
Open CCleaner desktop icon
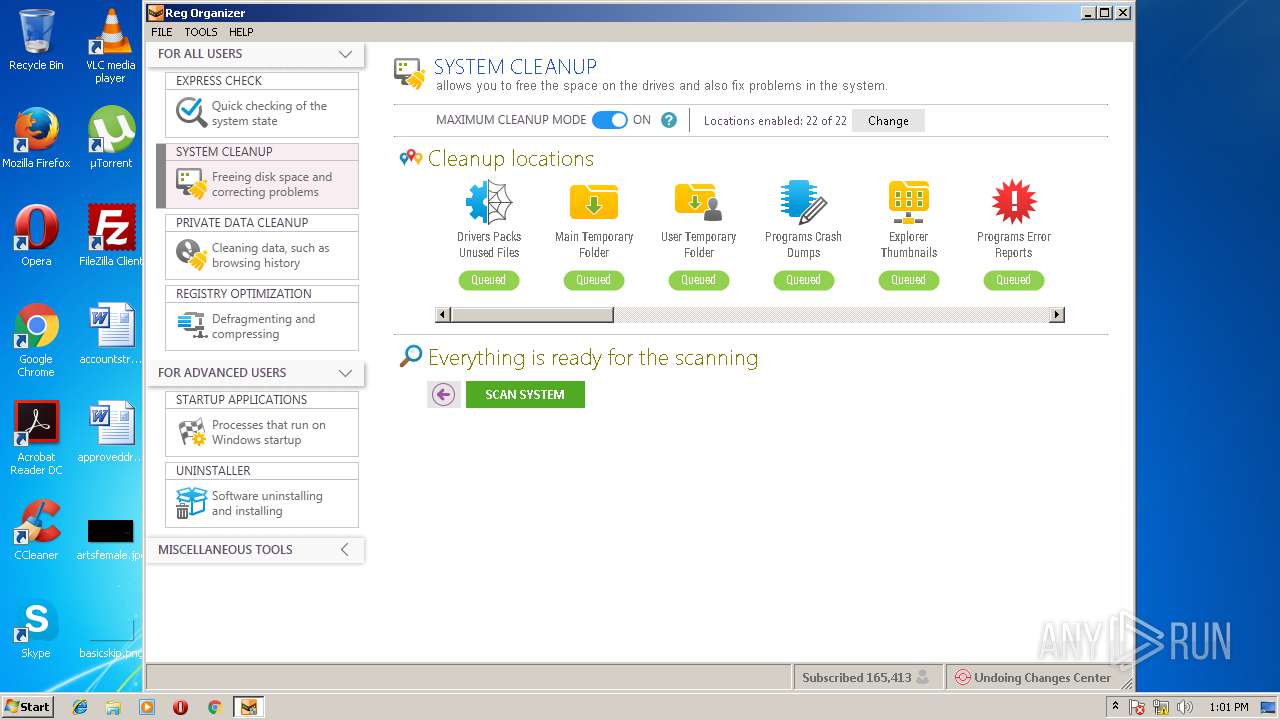(x=36, y=530)
